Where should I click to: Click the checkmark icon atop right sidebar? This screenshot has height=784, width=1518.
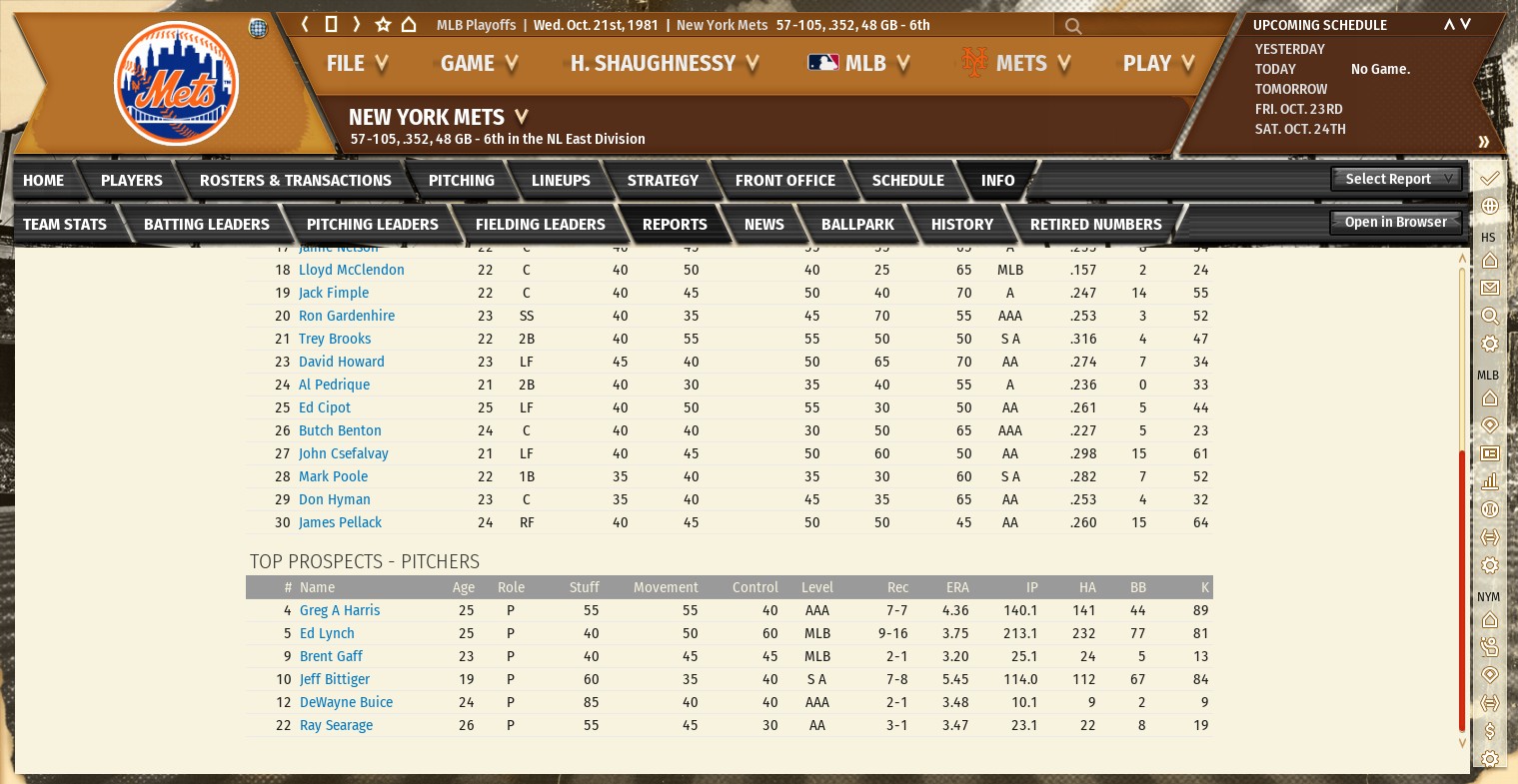coord(1489,178)
